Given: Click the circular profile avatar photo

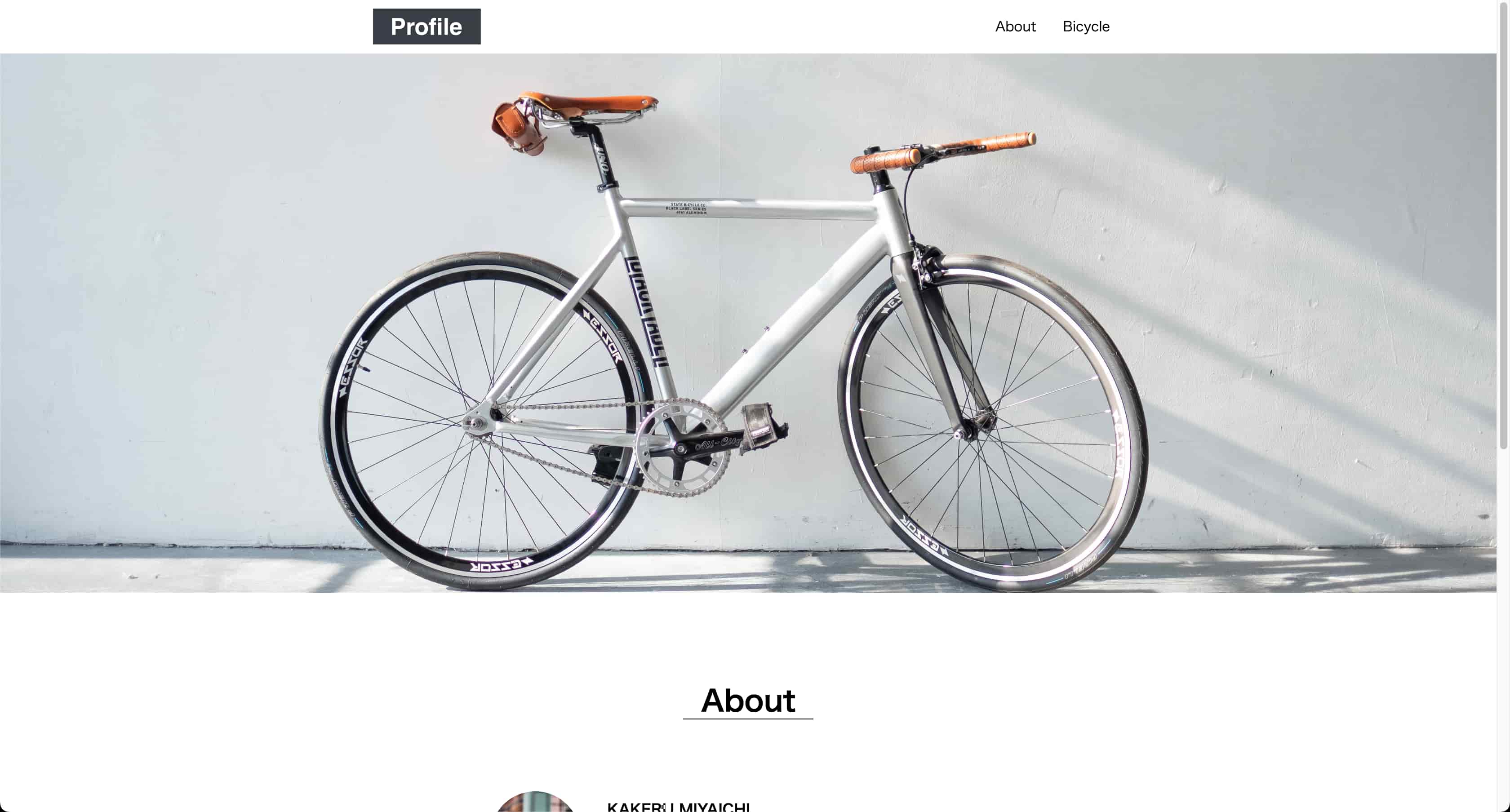Looking at the screenshot, I should (x=535, y=802).
